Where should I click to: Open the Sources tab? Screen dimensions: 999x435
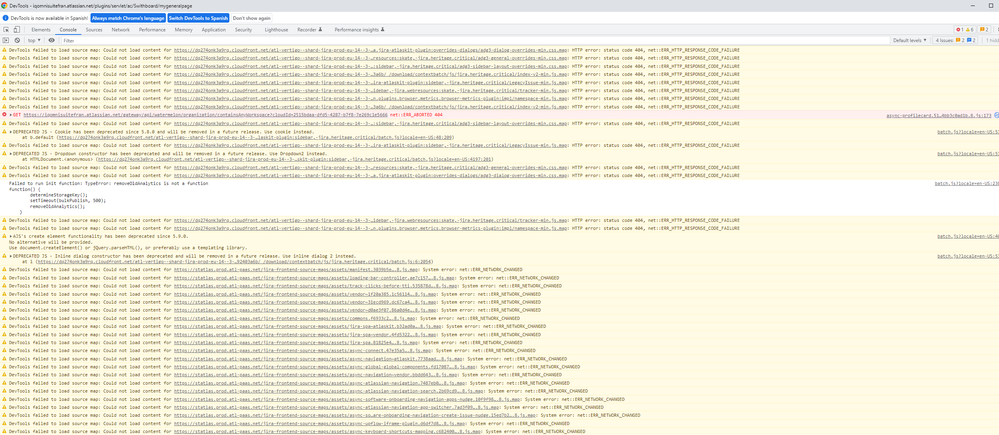[94, 30]
